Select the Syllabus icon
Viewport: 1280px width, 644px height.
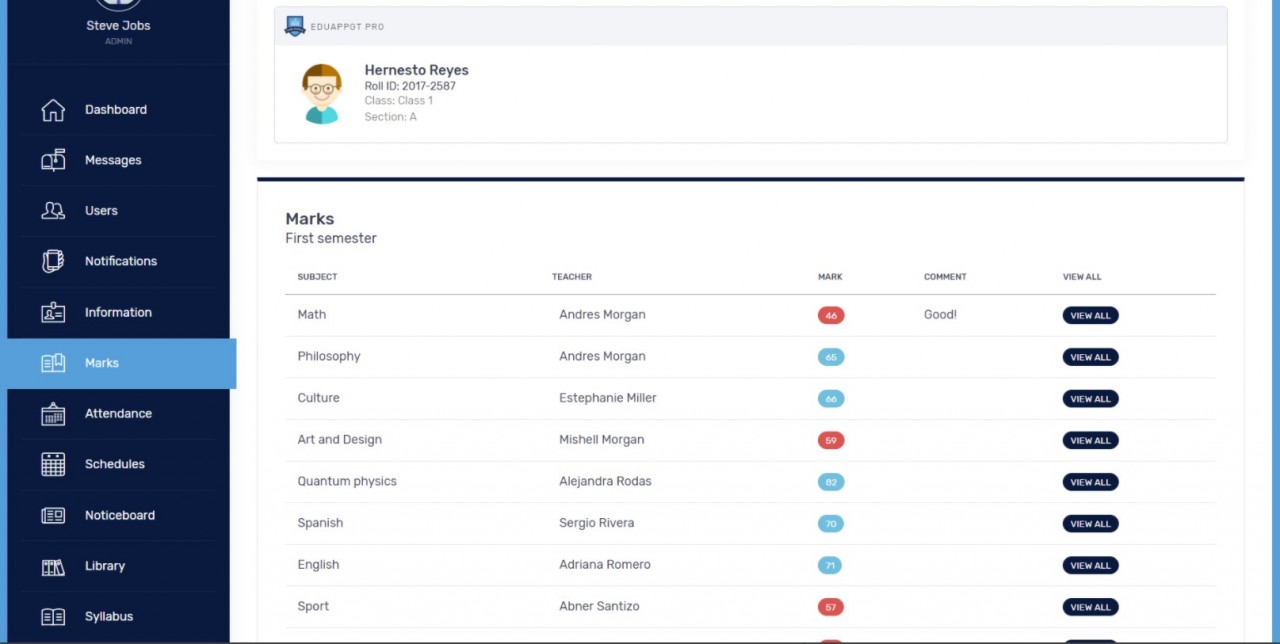[53, 617]
